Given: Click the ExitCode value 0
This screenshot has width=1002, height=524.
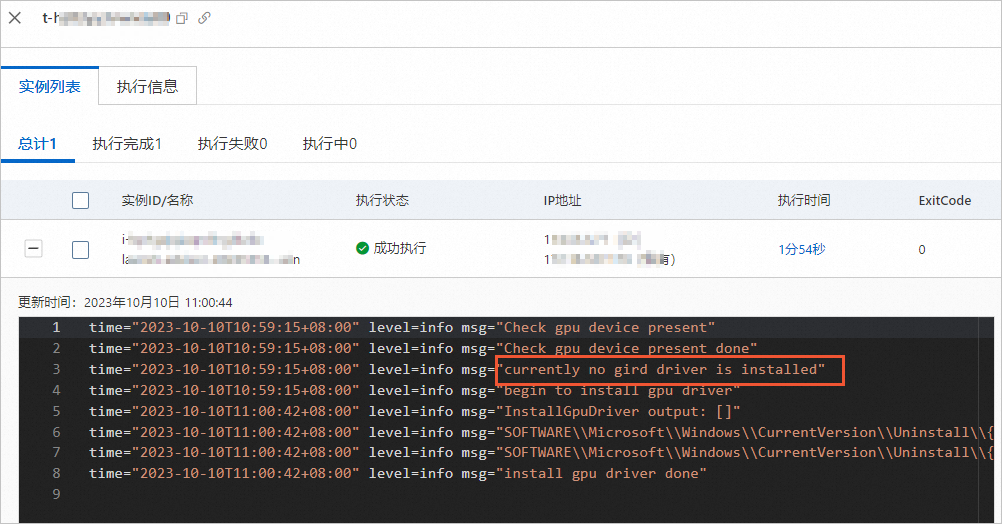Looking at the screenshot, I should point(921,249).
